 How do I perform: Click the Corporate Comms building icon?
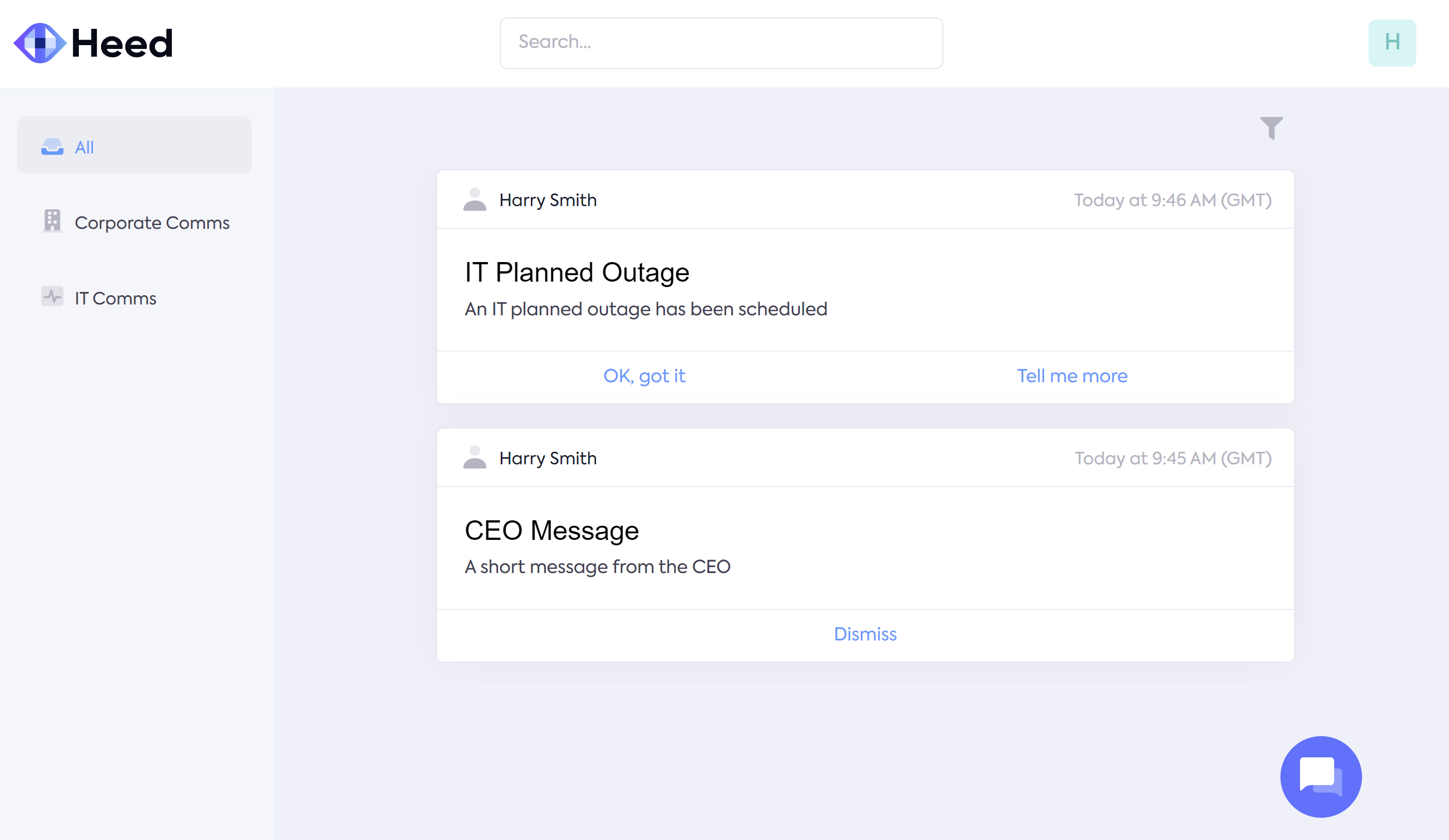(52, 221)
